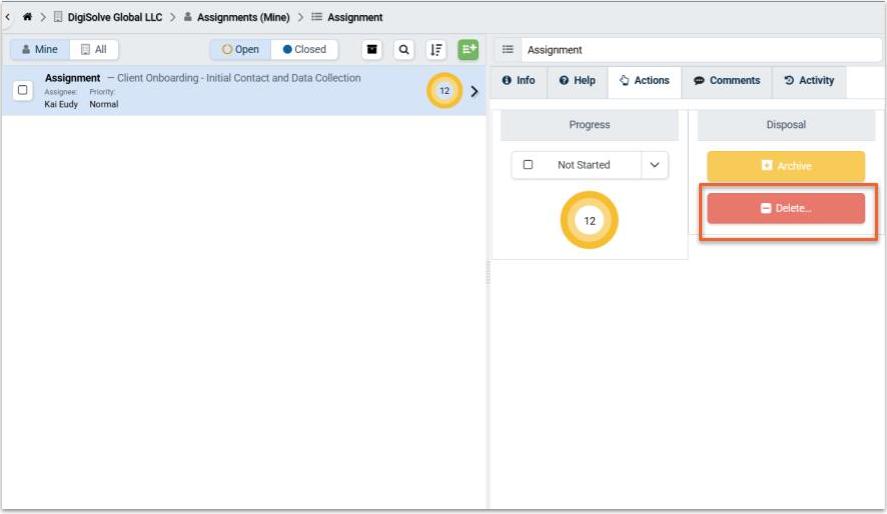Toggle the Not Started checkbox
The image size is (887, 514).
pos(528,165)
